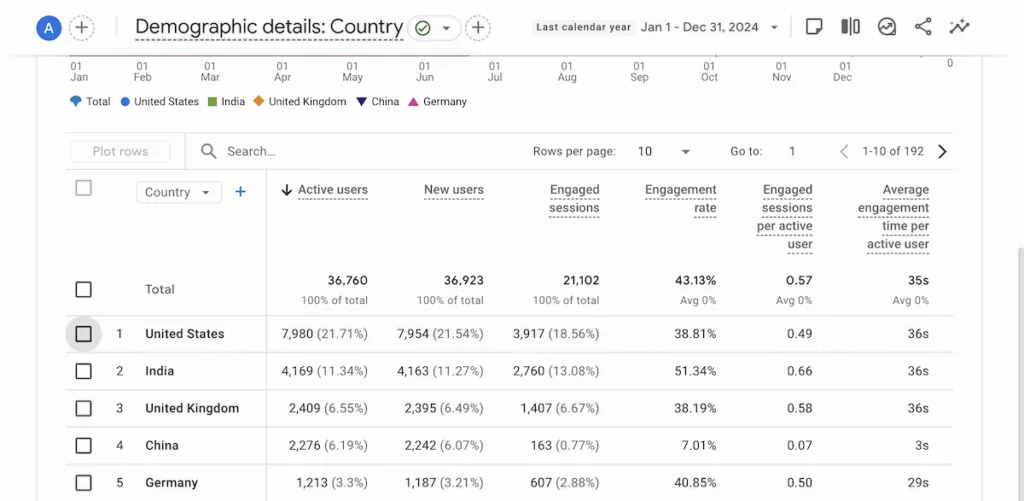Screen dimensions: 1024x501
Task: Tick the China row checkbox
Action: point(83,445)
